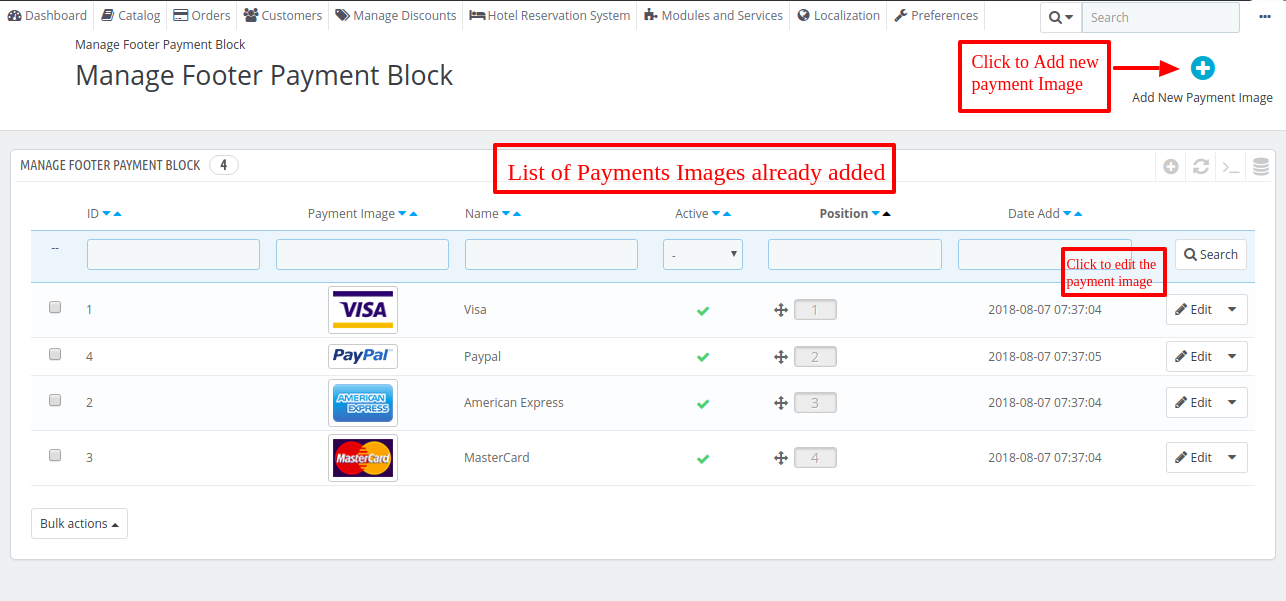The height and width of the screenshot is (601, 1286).
Task: Open Hotel Reservation System menu
Action: [550, 15]
